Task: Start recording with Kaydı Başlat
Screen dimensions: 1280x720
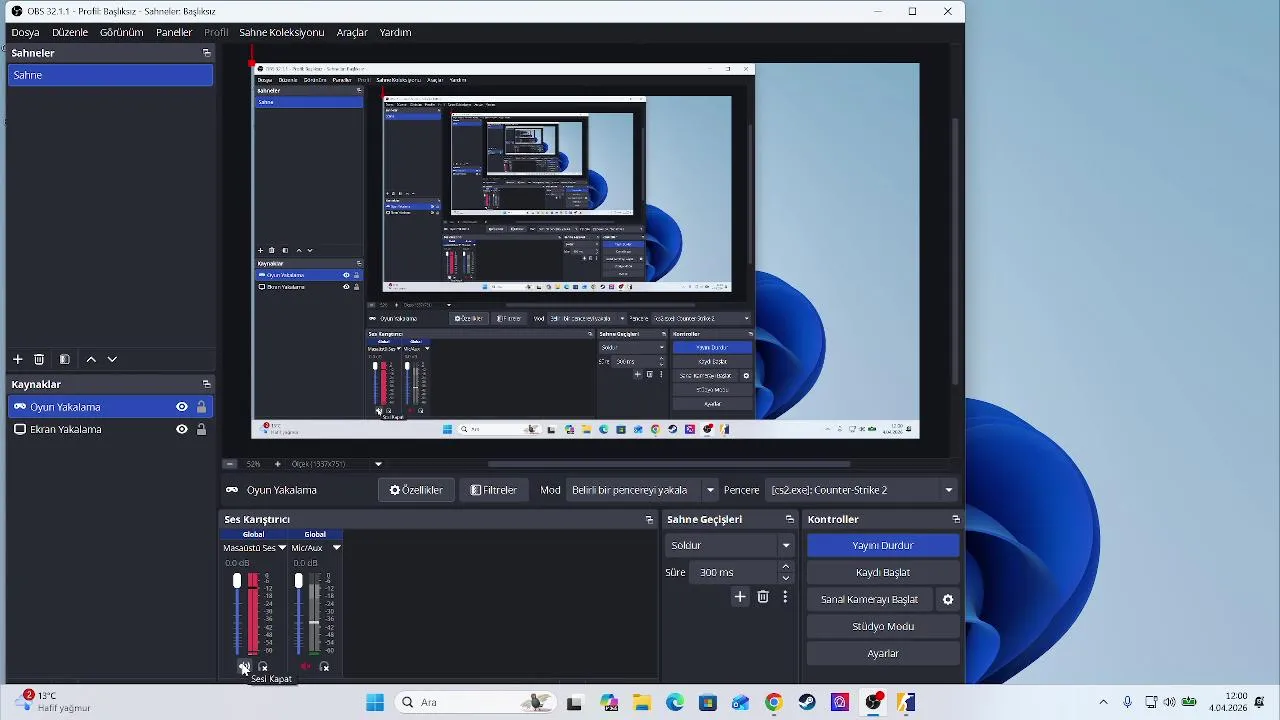Action: click(883, 573)
